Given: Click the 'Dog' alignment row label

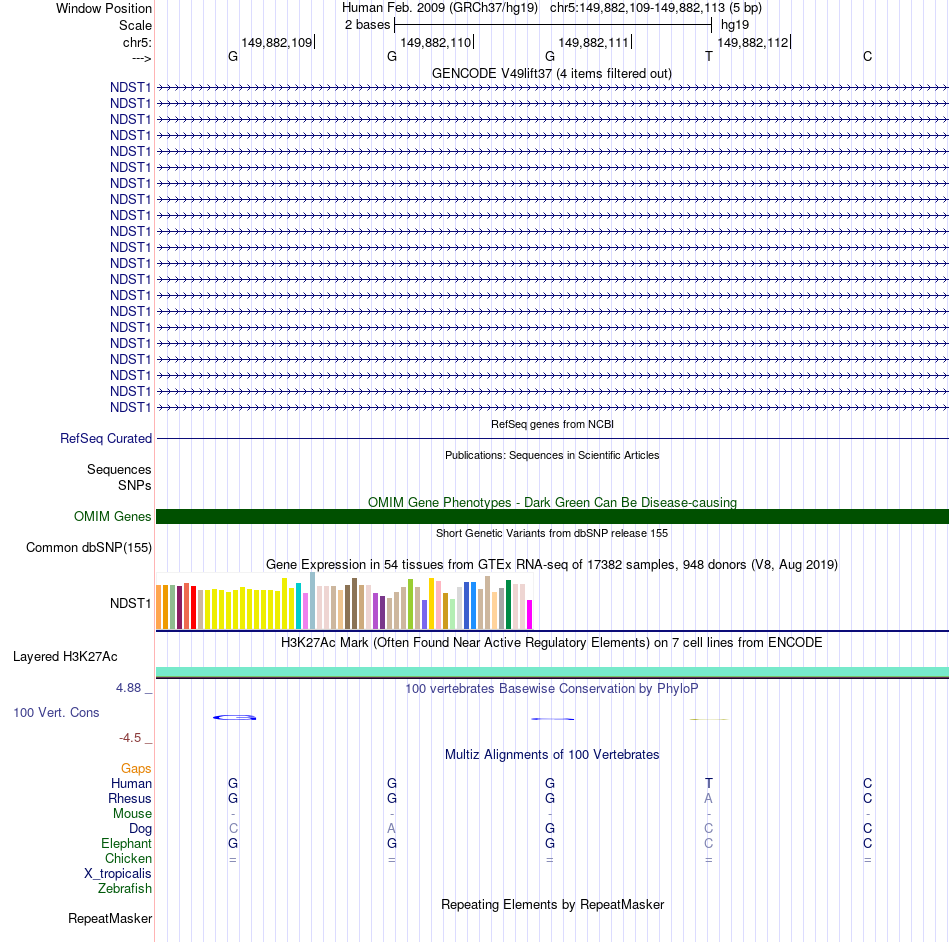Looking at the screenshot, I should [x=140, y=829].
